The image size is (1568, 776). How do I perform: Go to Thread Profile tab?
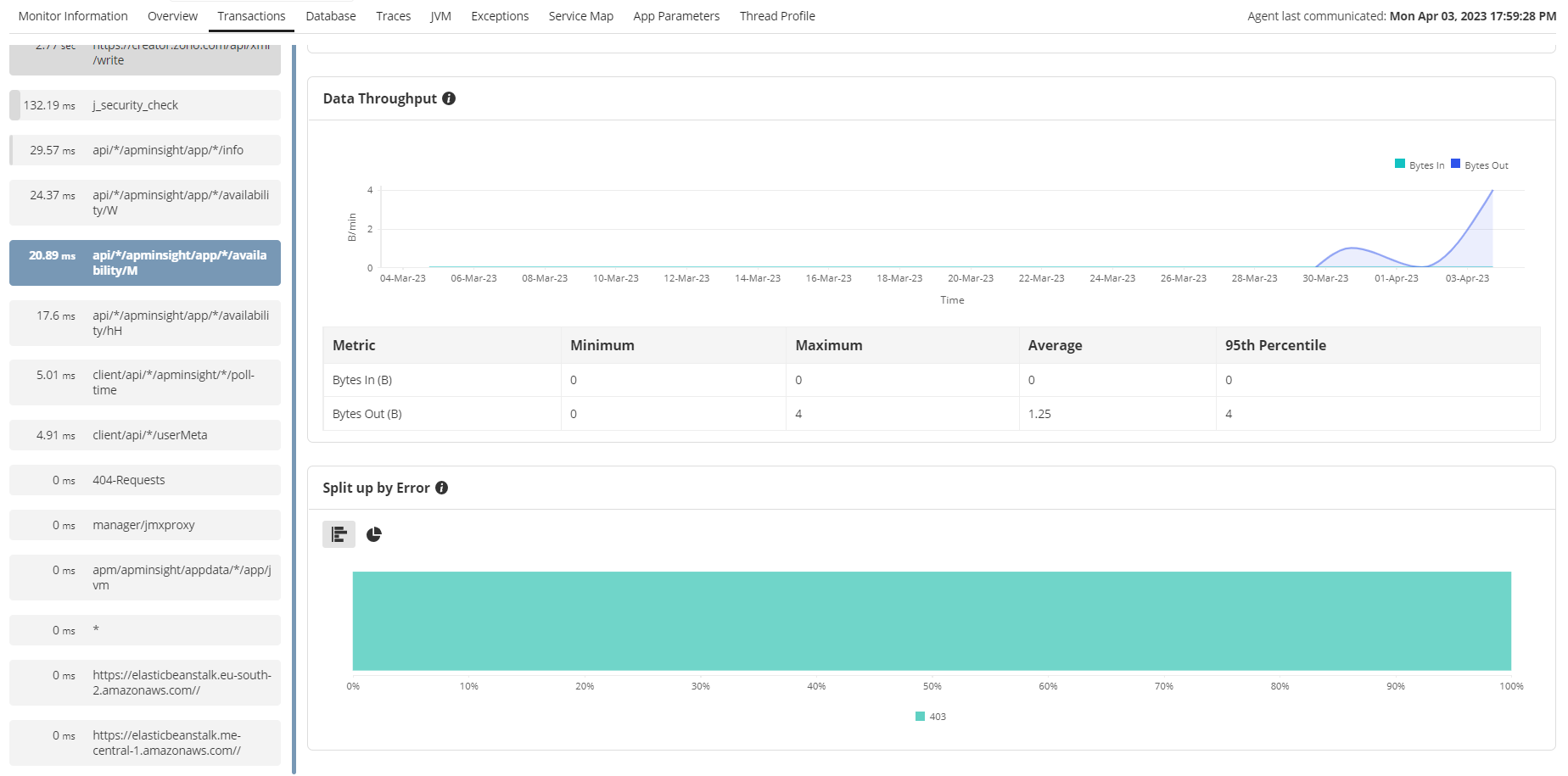point(776,16)
